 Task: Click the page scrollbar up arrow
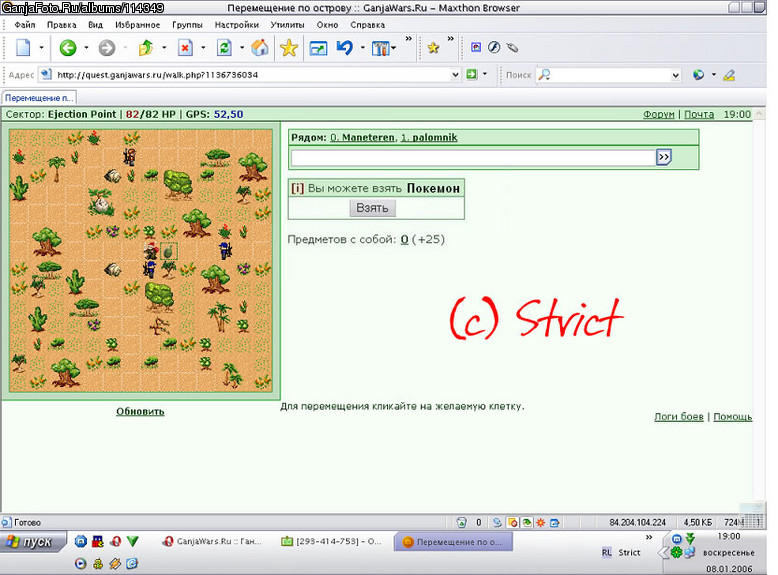point(759,114)
